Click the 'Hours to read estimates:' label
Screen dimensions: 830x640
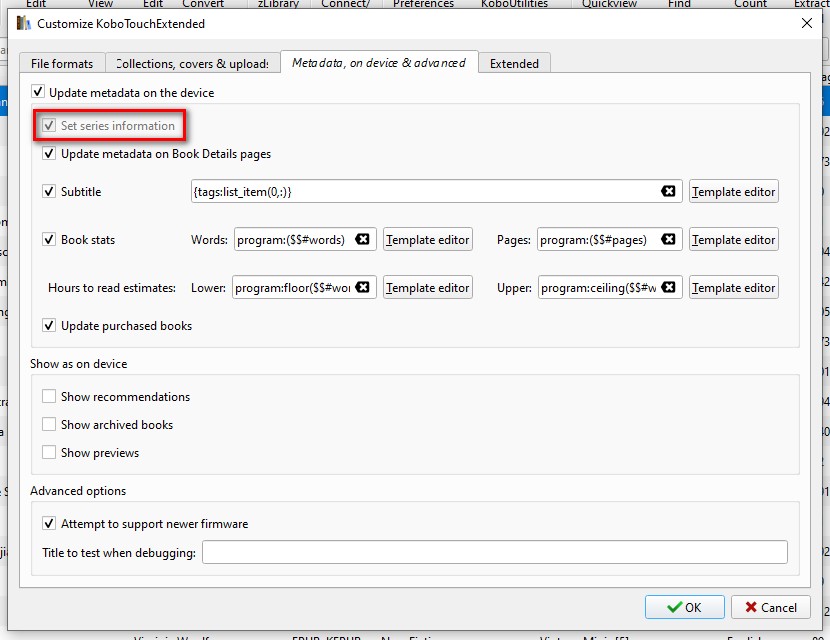point(112,287)
